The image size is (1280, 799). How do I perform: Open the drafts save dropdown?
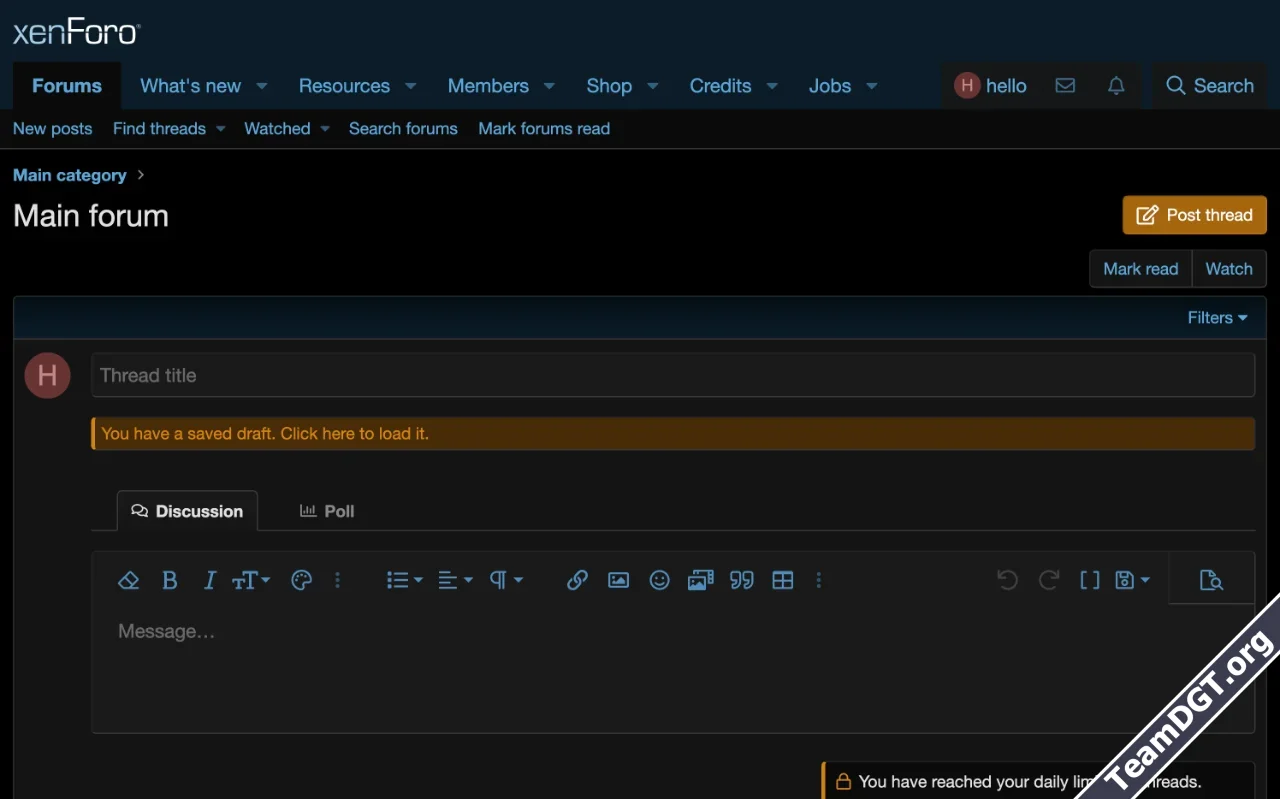(x=1131, y=580)
